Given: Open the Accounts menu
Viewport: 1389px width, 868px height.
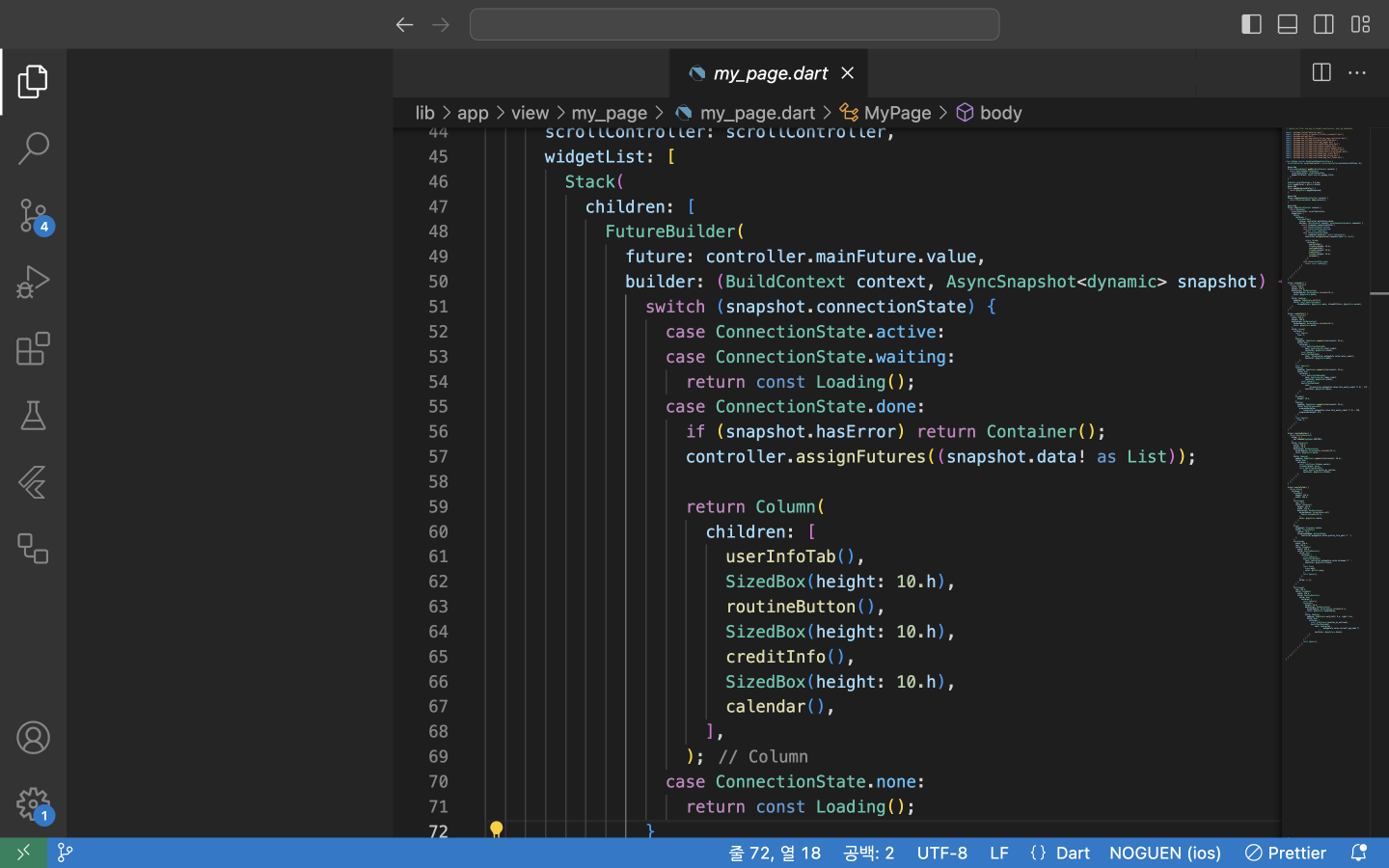Looking at the screenshot, I should (x=33, y=738).
